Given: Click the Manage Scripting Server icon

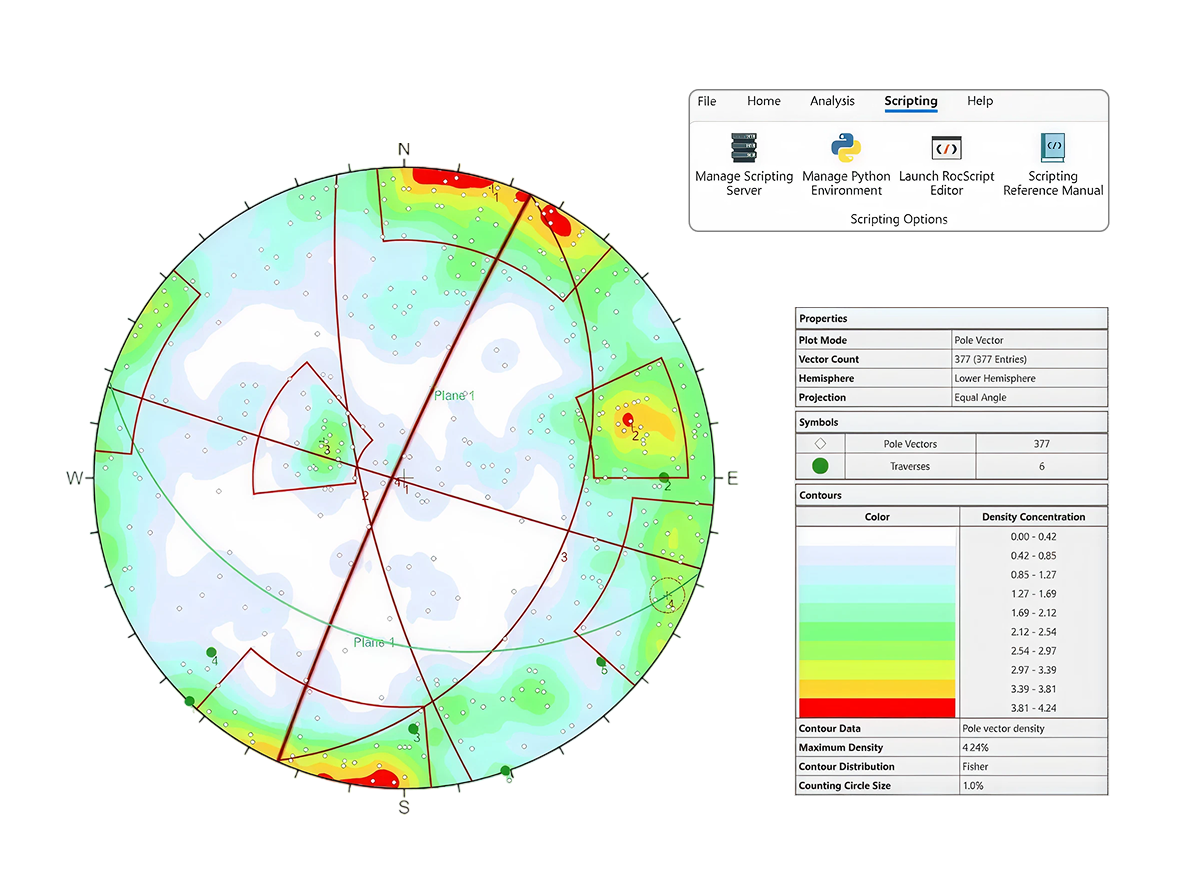Looking at the screenshot, I should [x=743, y=149].
